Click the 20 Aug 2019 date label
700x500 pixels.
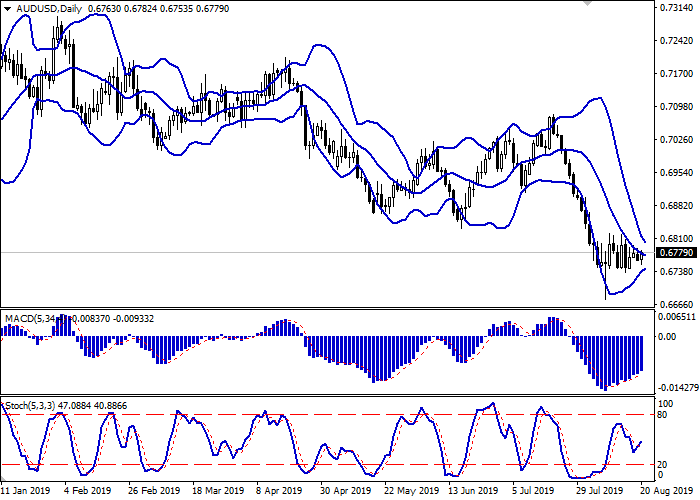[666, 491]
